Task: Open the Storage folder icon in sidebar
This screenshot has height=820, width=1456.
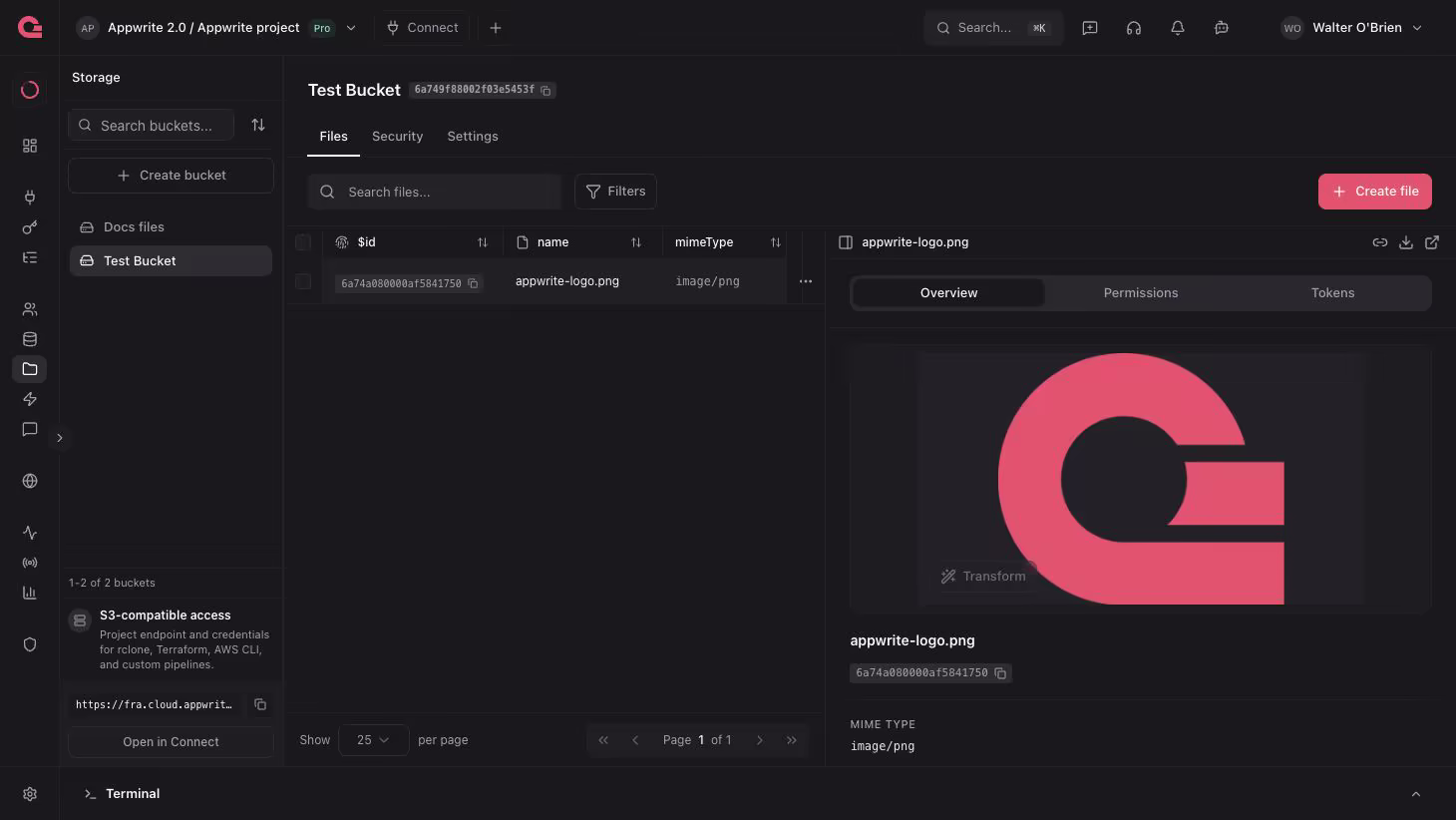Action: (30, 369)
